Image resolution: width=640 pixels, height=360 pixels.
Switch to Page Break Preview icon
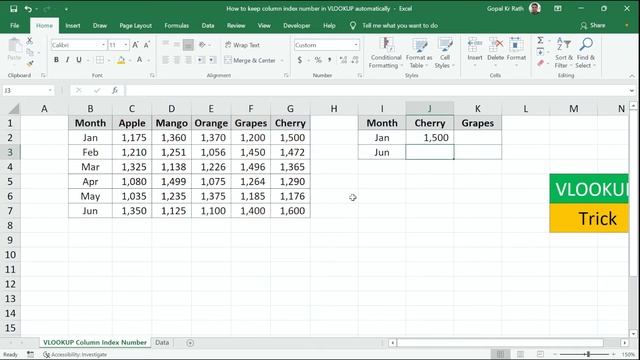point(540,354)
